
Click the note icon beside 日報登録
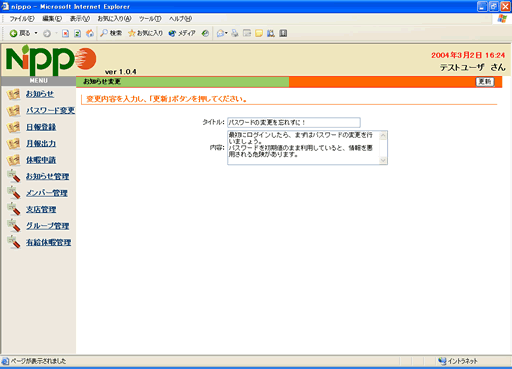(13, 128)
